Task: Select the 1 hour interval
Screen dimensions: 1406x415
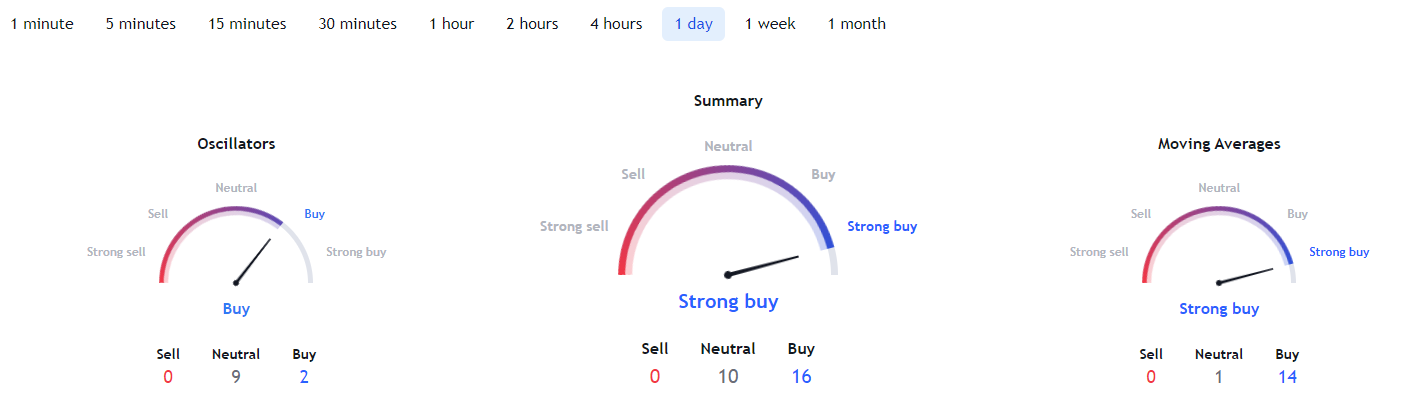Action: point(452,24)
